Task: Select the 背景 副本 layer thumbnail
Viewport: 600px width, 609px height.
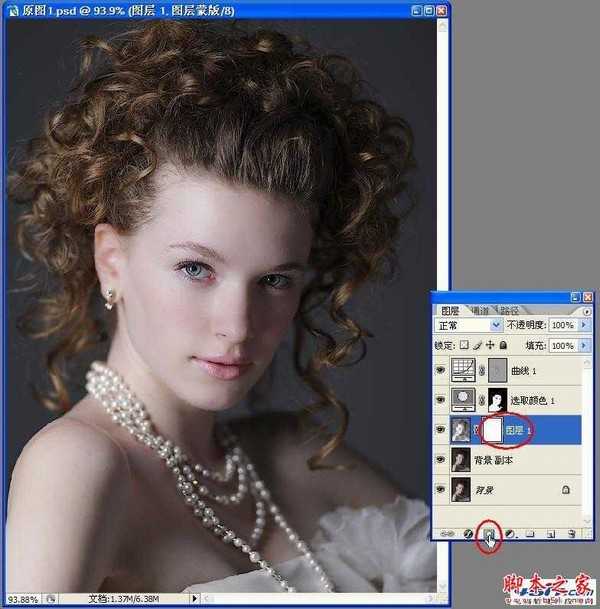Action: click(x=461, y=459)
